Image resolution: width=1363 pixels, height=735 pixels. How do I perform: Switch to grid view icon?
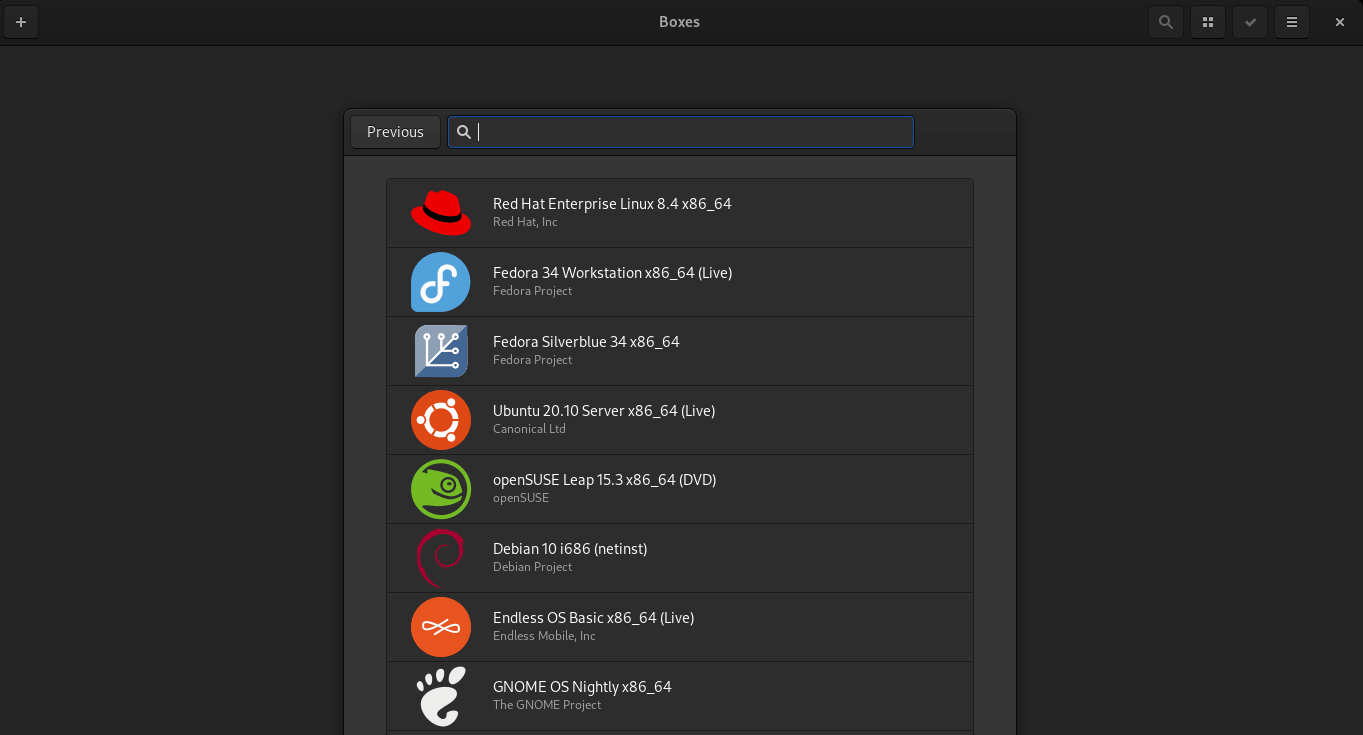click(1208, 22)
